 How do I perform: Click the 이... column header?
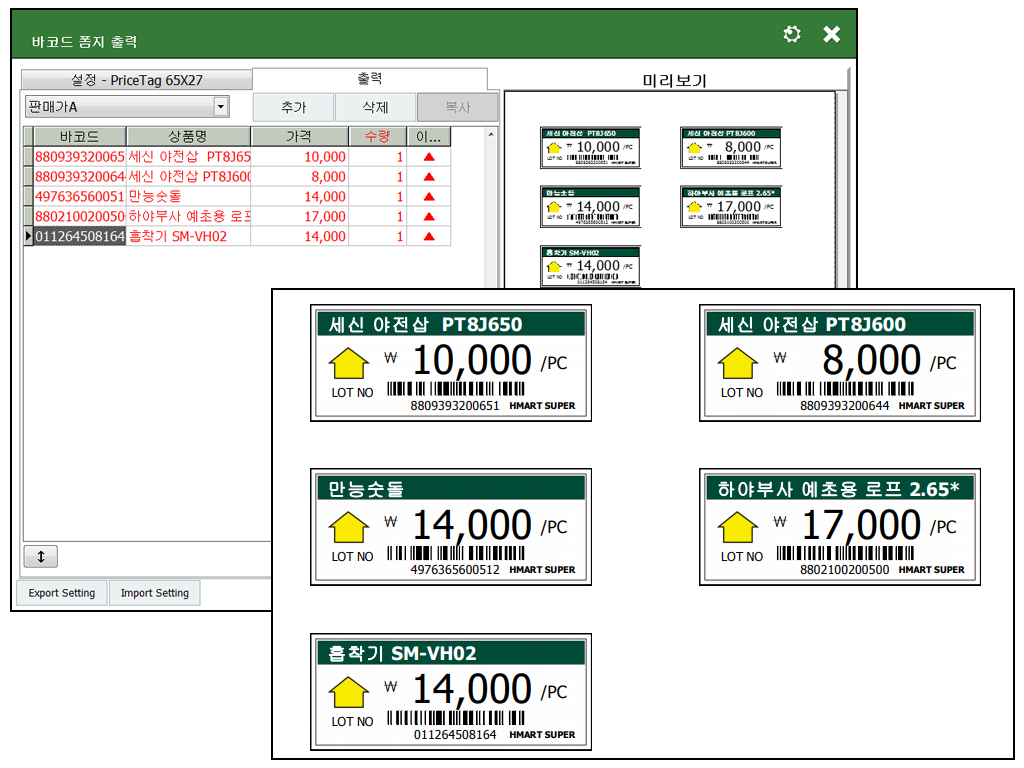coord(428,136)
